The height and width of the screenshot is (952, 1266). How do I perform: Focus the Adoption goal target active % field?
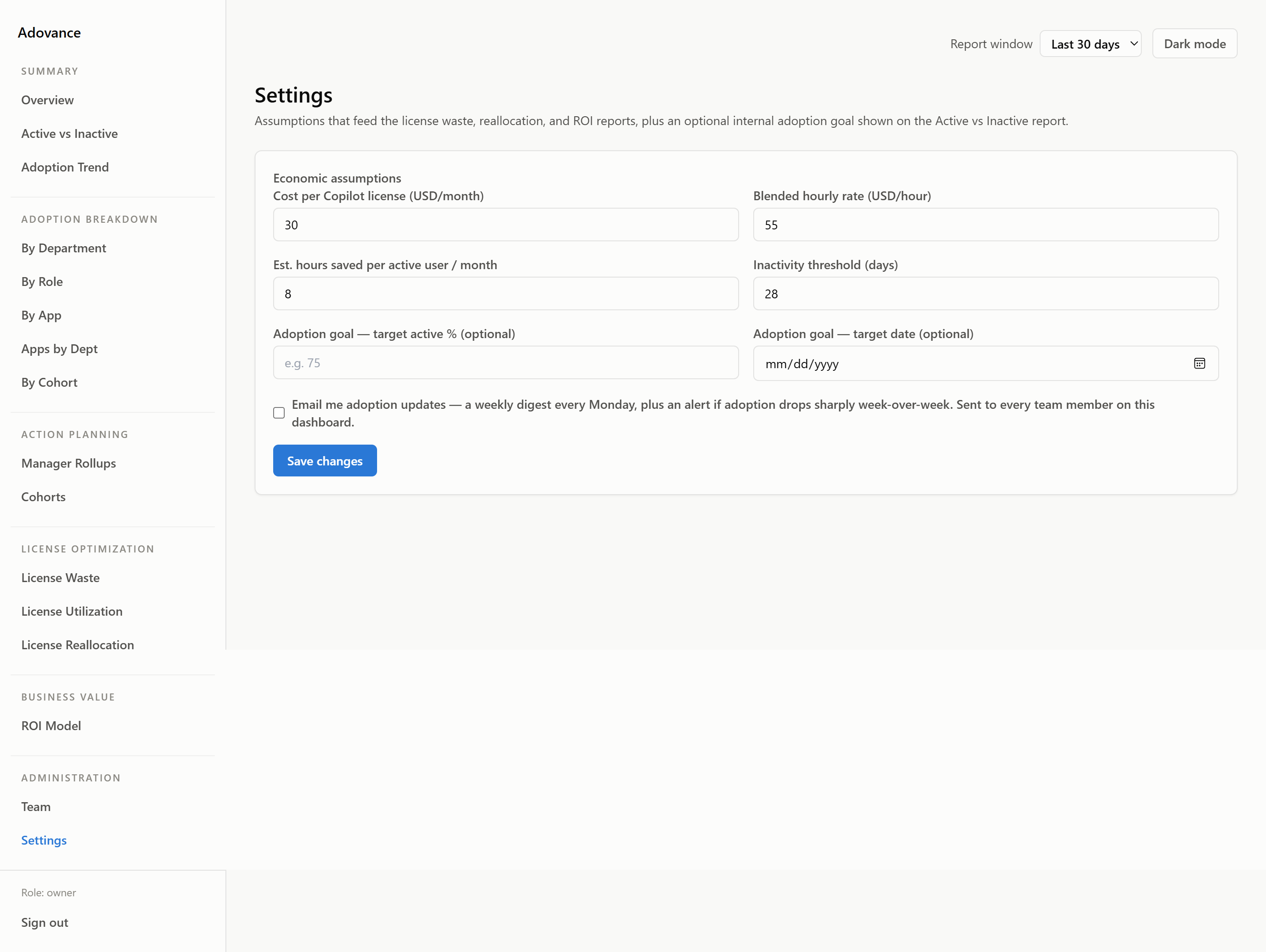coord(505,363)
